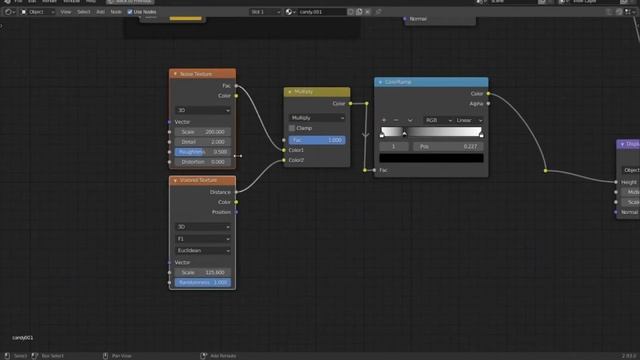Open Noise Texture 3D dimensions dropdown
This screenshot has width=640, height=360.
point(203,110)
